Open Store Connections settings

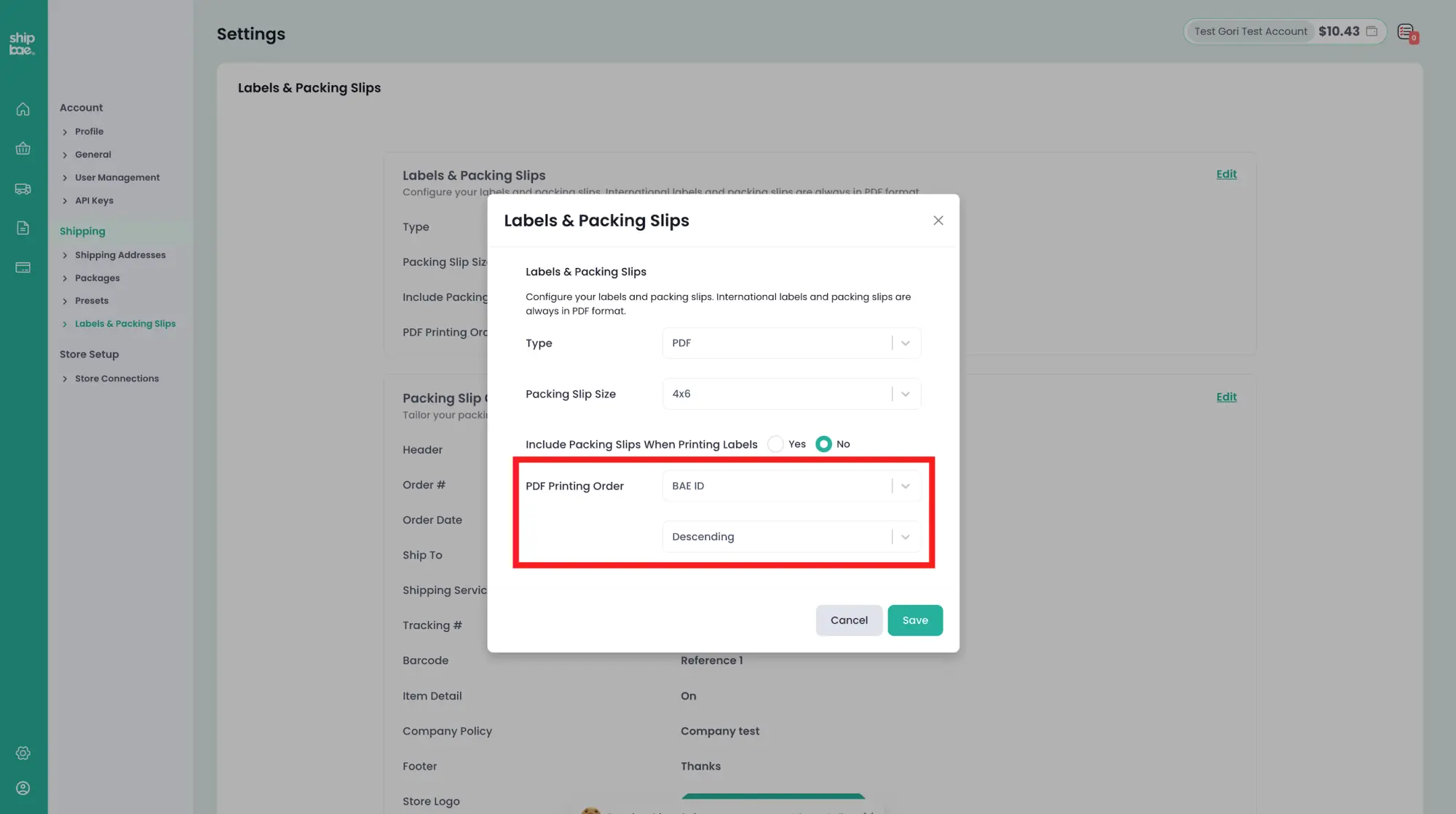(x=116, y=379)
